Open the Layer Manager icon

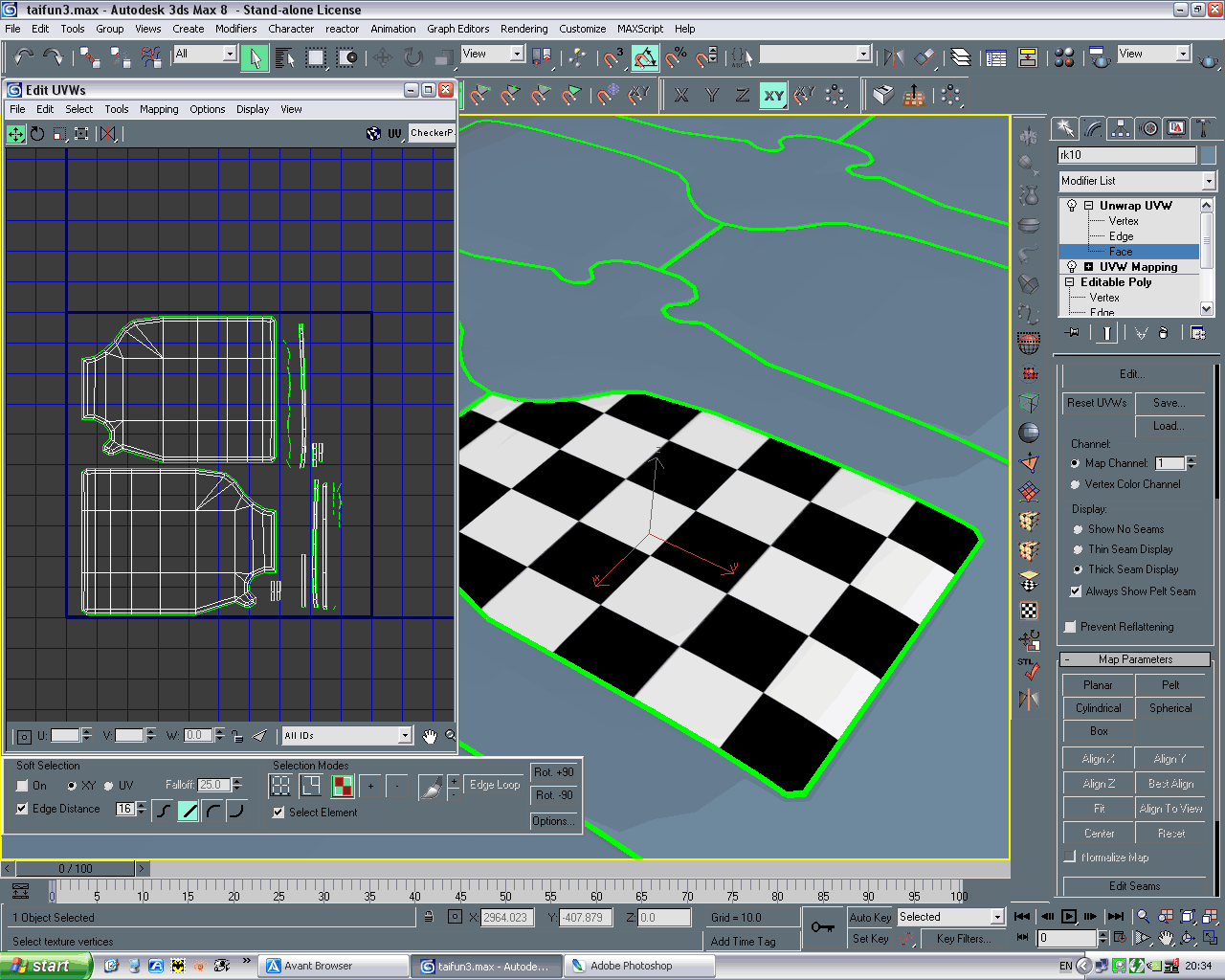tap(960, 58)
